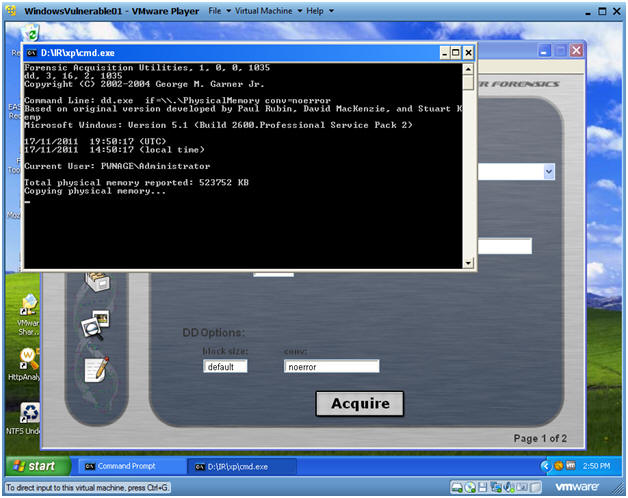Click the white text field below the dropdown

505,246
